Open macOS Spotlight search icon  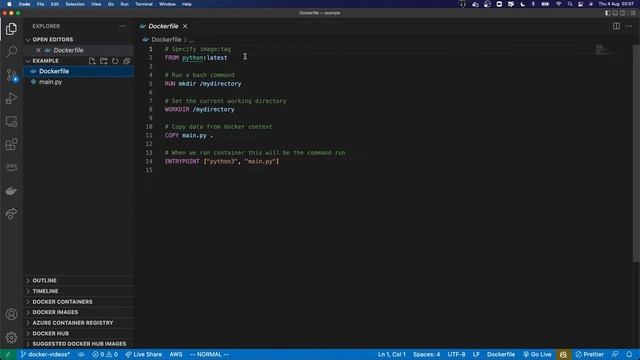click(x=569, y=4)
